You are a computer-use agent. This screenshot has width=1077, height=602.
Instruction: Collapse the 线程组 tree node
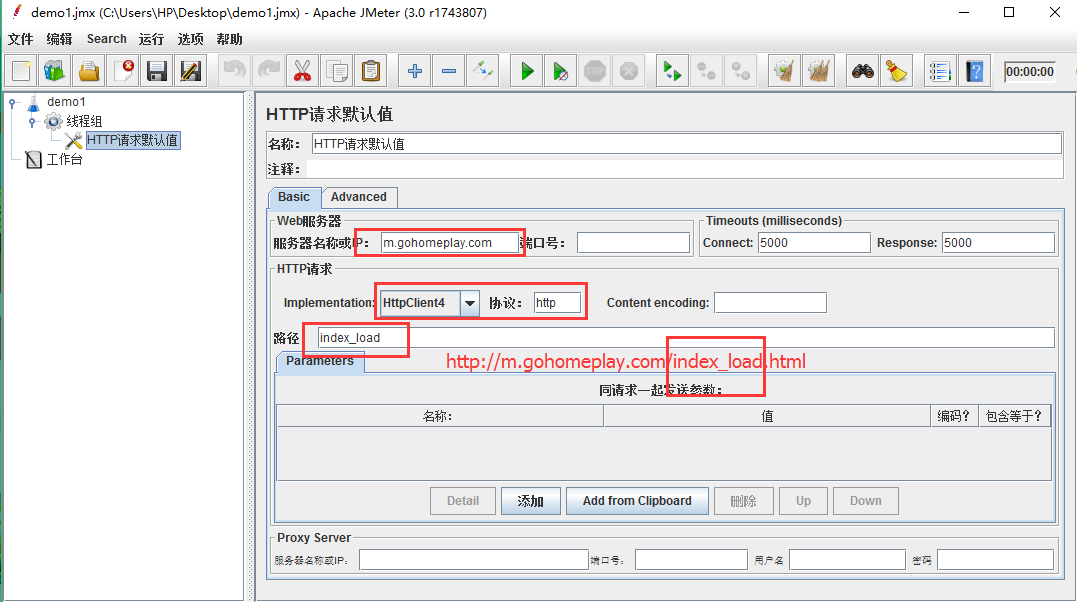(32, 122)
